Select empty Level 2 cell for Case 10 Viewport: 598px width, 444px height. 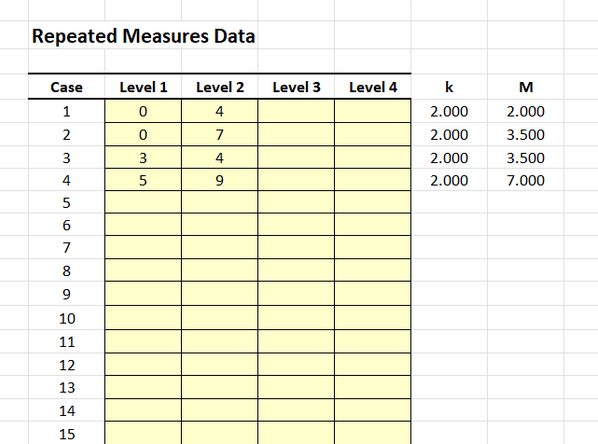(220, 317)
